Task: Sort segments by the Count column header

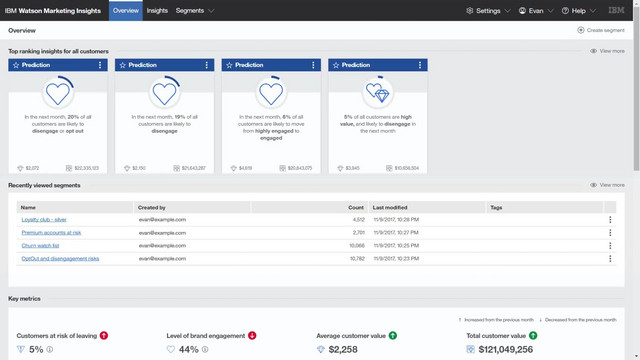Action: [310, 207]
